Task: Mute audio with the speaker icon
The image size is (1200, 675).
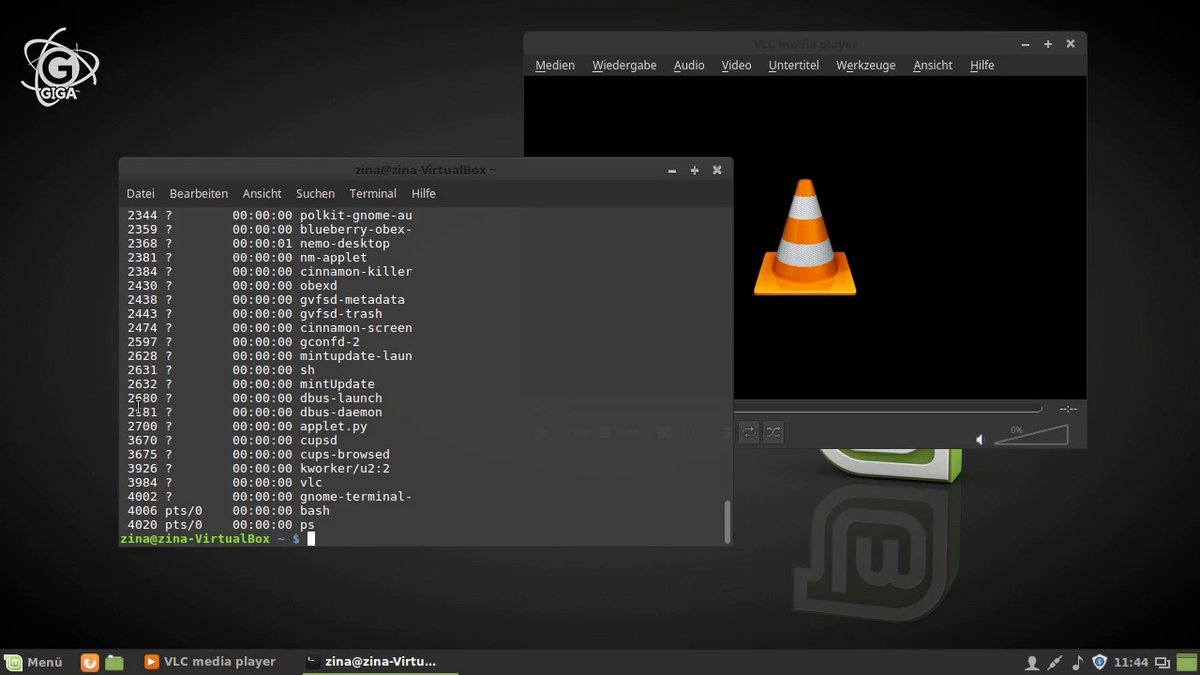Action: tap(980, 439)
